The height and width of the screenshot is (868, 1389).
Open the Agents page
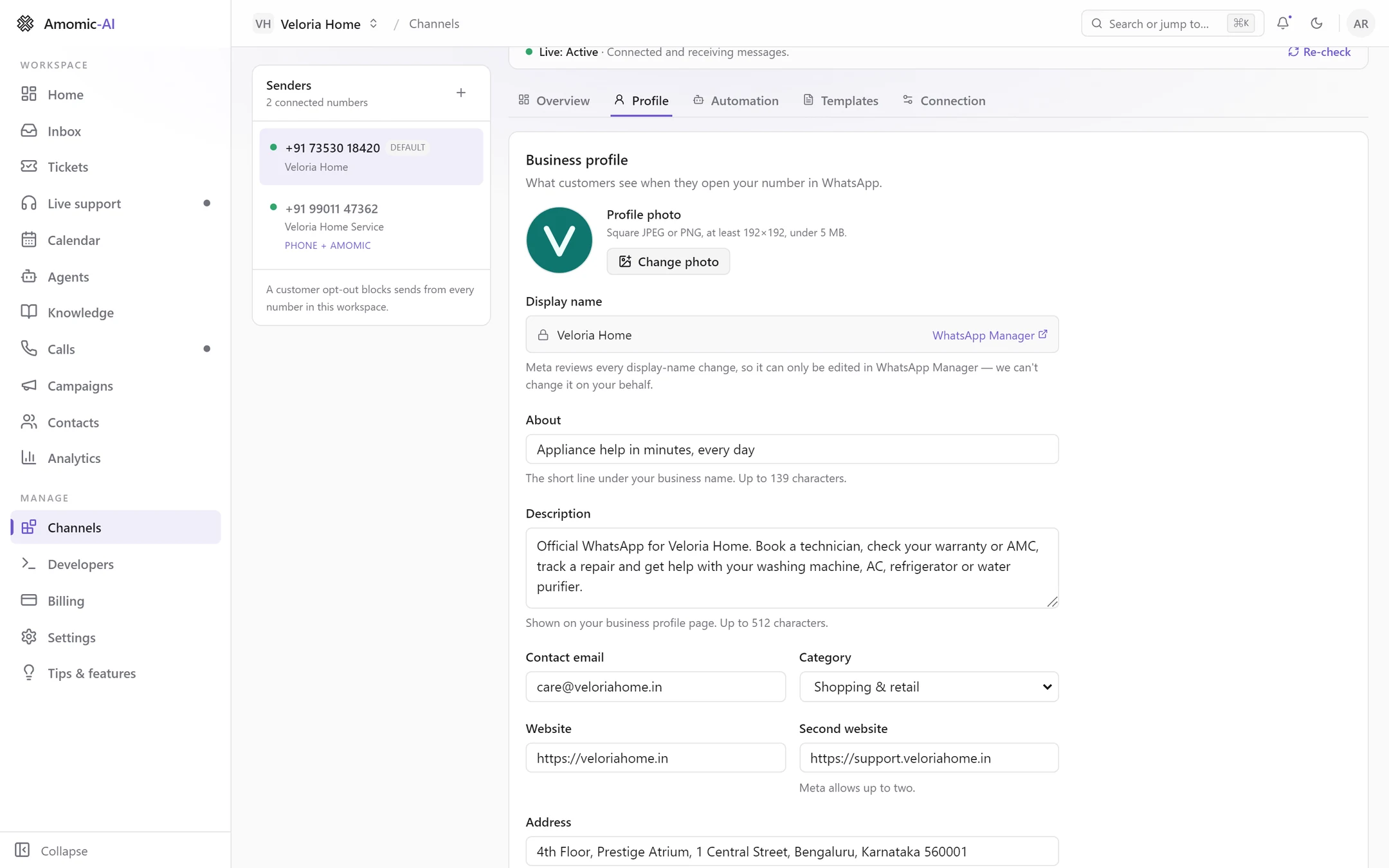tap(115, 276)
